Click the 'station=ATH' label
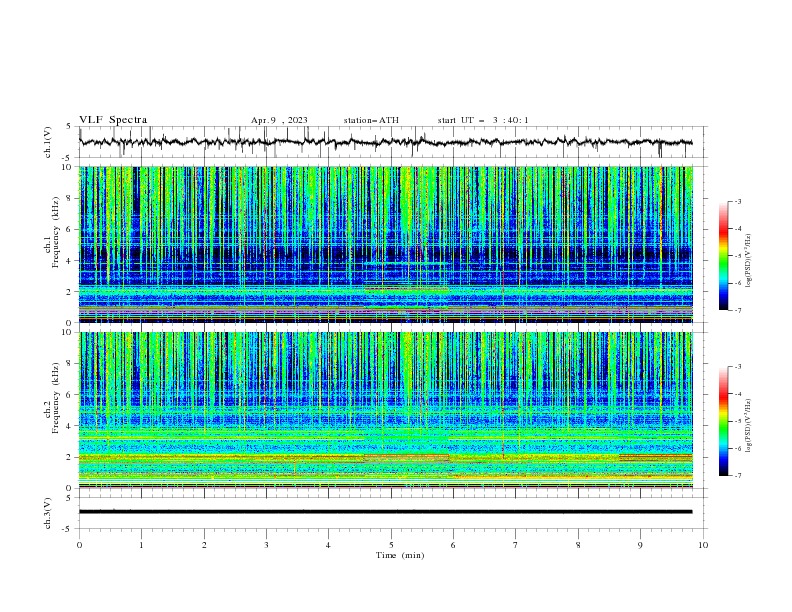The image size is (792, 612). [371, 120]
